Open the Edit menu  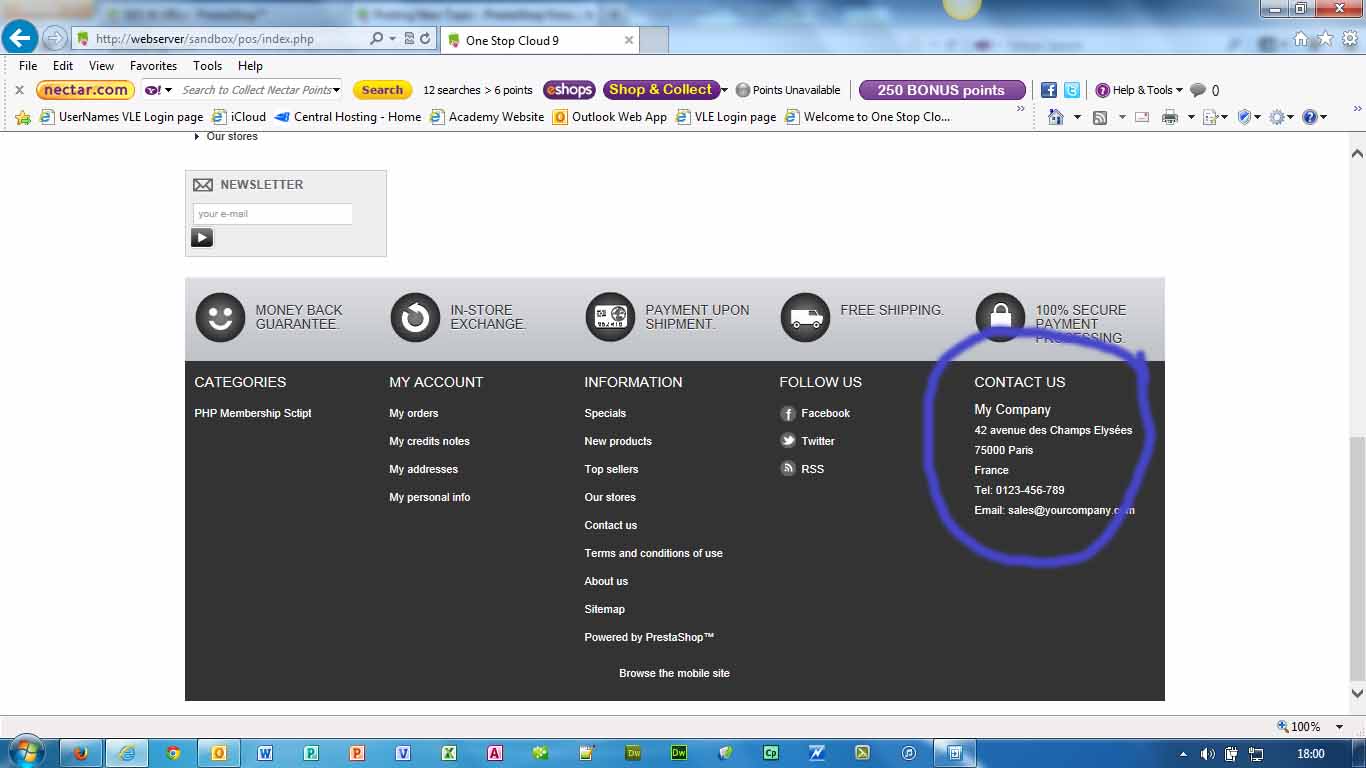click(x=63, y=66)
